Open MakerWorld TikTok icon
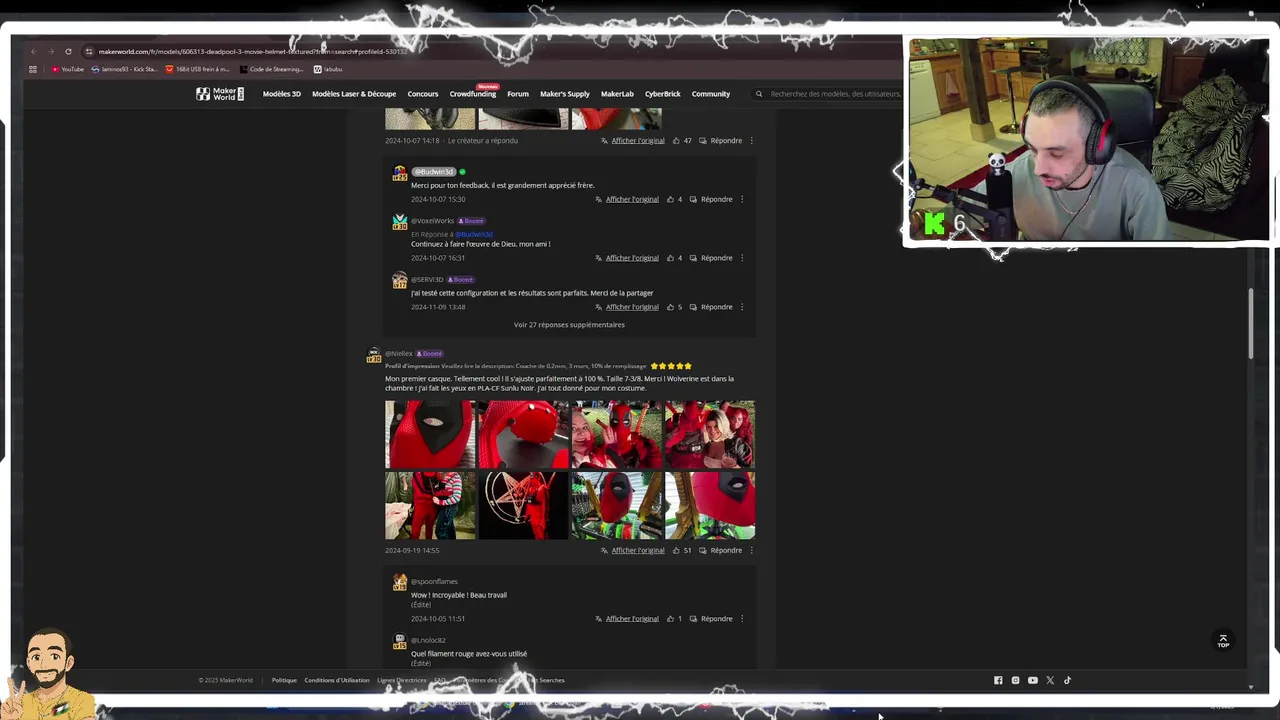Image resolution: width=1280 pixels, height=720 pixels. point(1067,681)
